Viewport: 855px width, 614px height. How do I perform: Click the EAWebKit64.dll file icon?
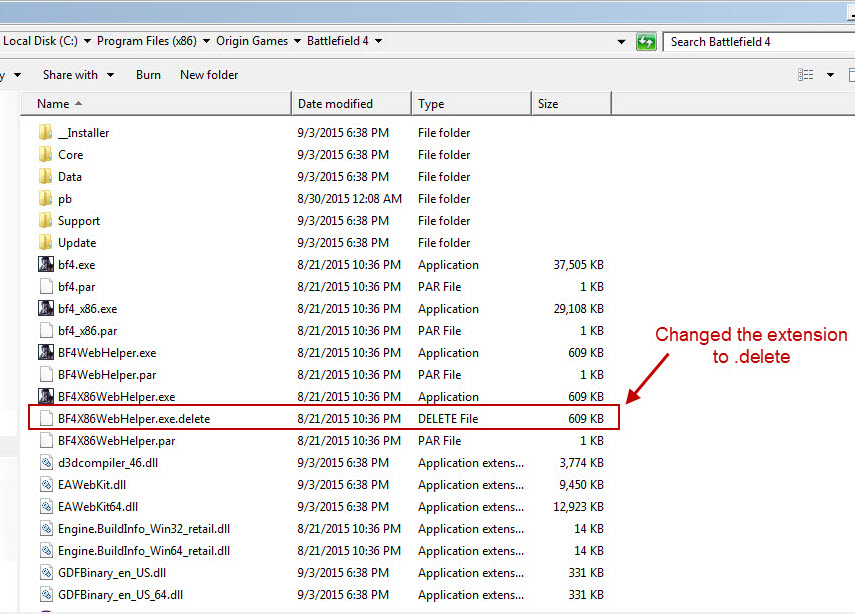(x=46, y=507)
